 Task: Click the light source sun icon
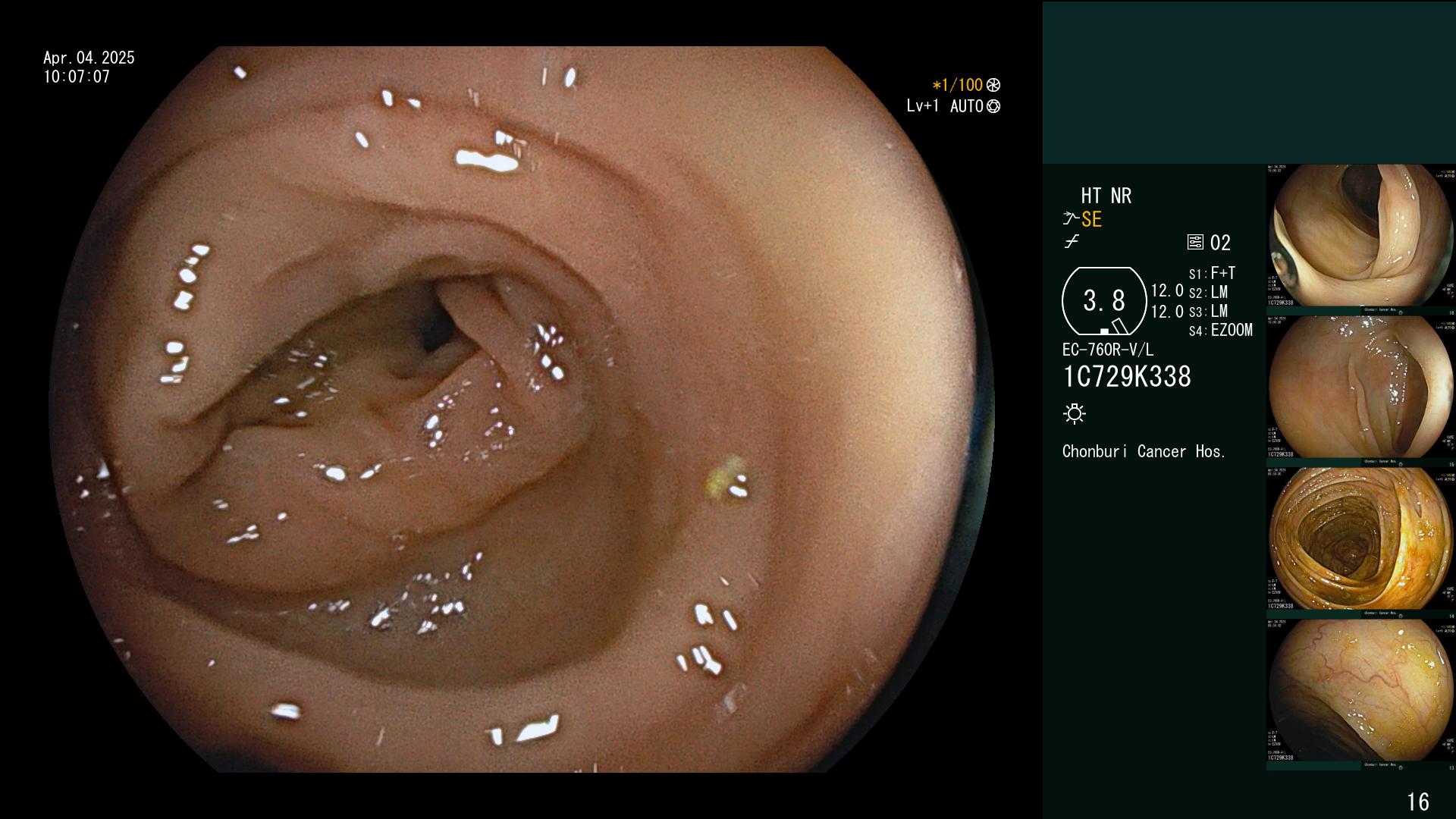(1075, 413)
